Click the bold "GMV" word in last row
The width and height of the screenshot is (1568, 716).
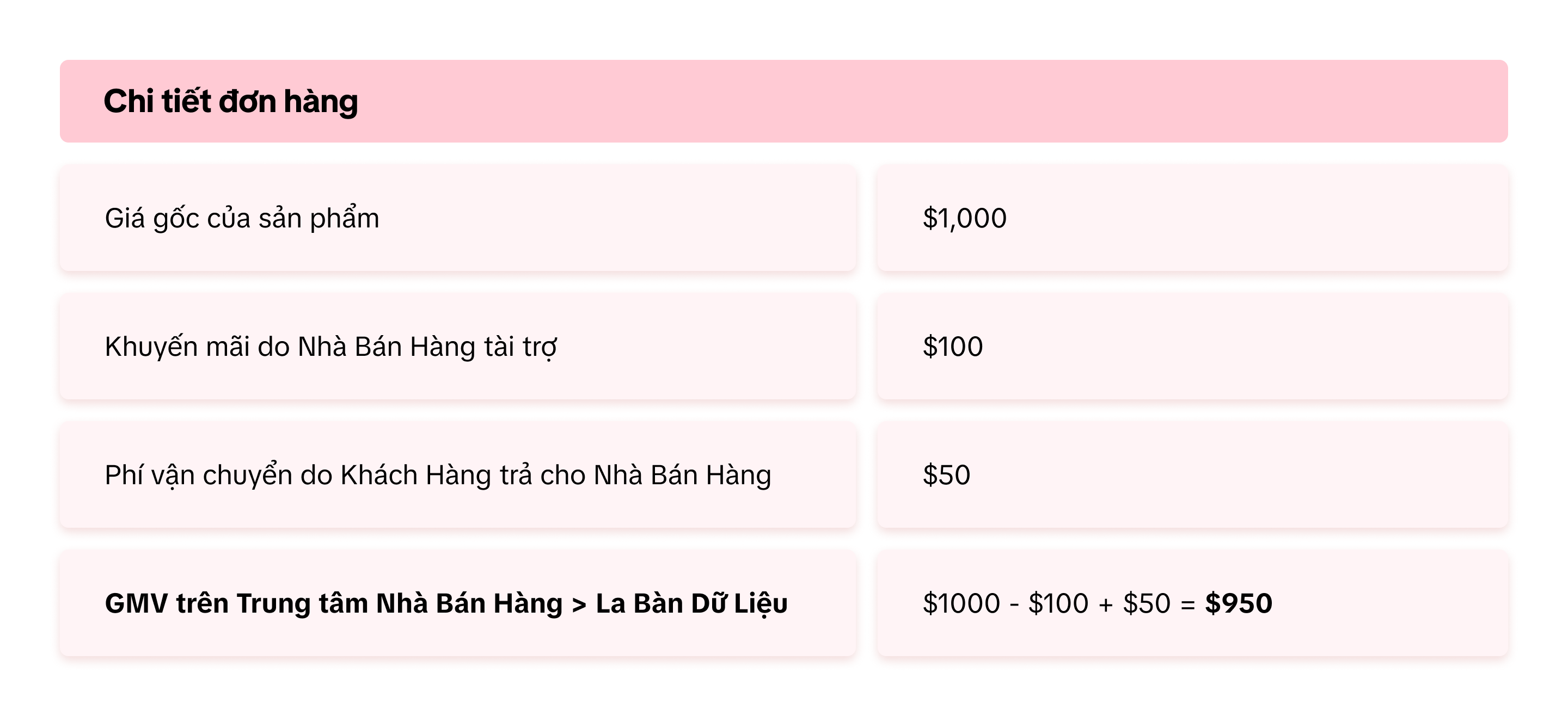pos(136,603)
